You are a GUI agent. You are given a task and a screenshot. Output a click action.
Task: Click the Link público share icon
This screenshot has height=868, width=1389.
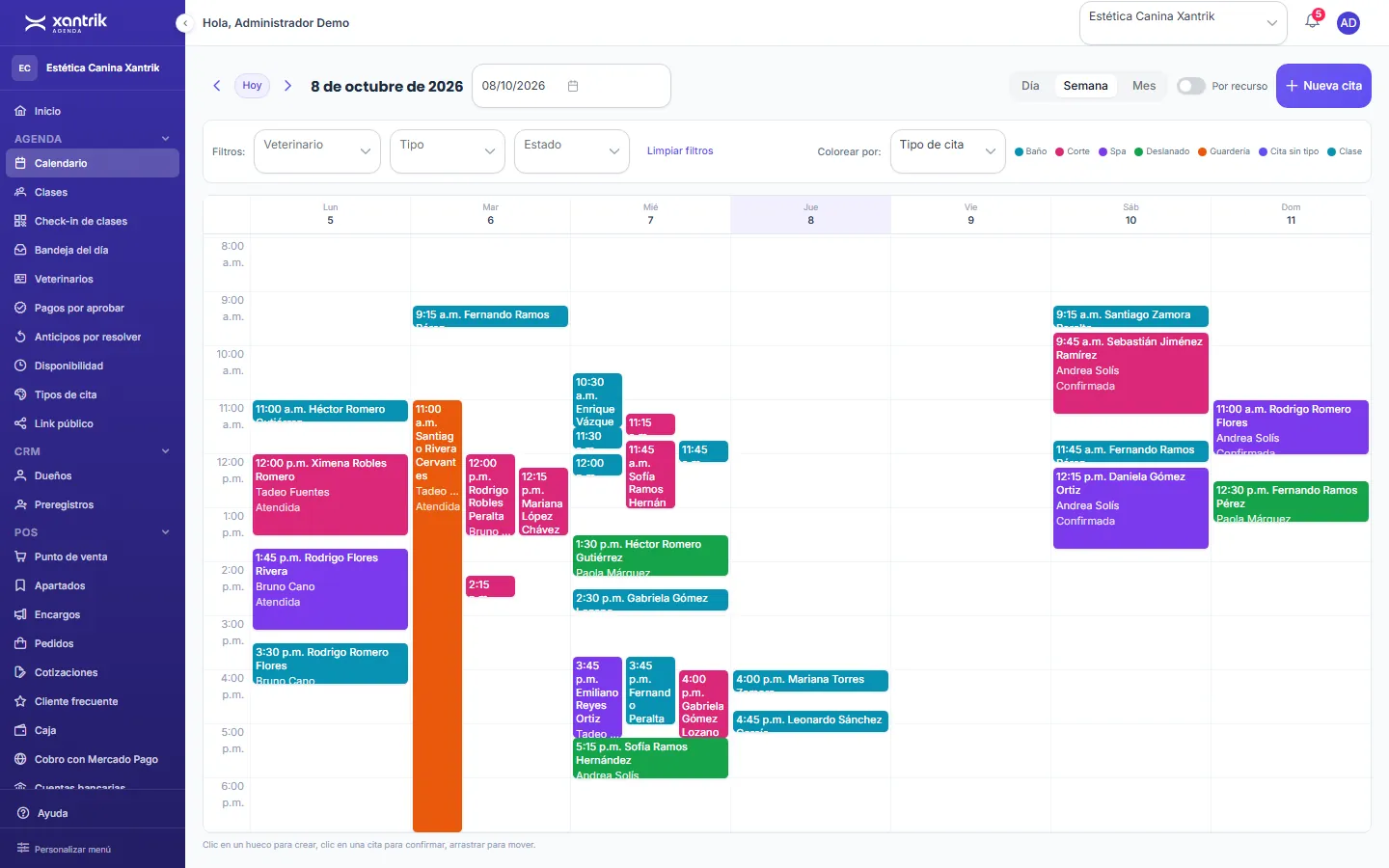(20, 423)
